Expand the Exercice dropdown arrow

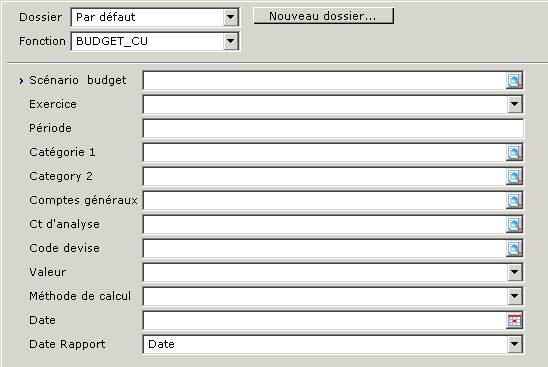click(x=514, y=104)
